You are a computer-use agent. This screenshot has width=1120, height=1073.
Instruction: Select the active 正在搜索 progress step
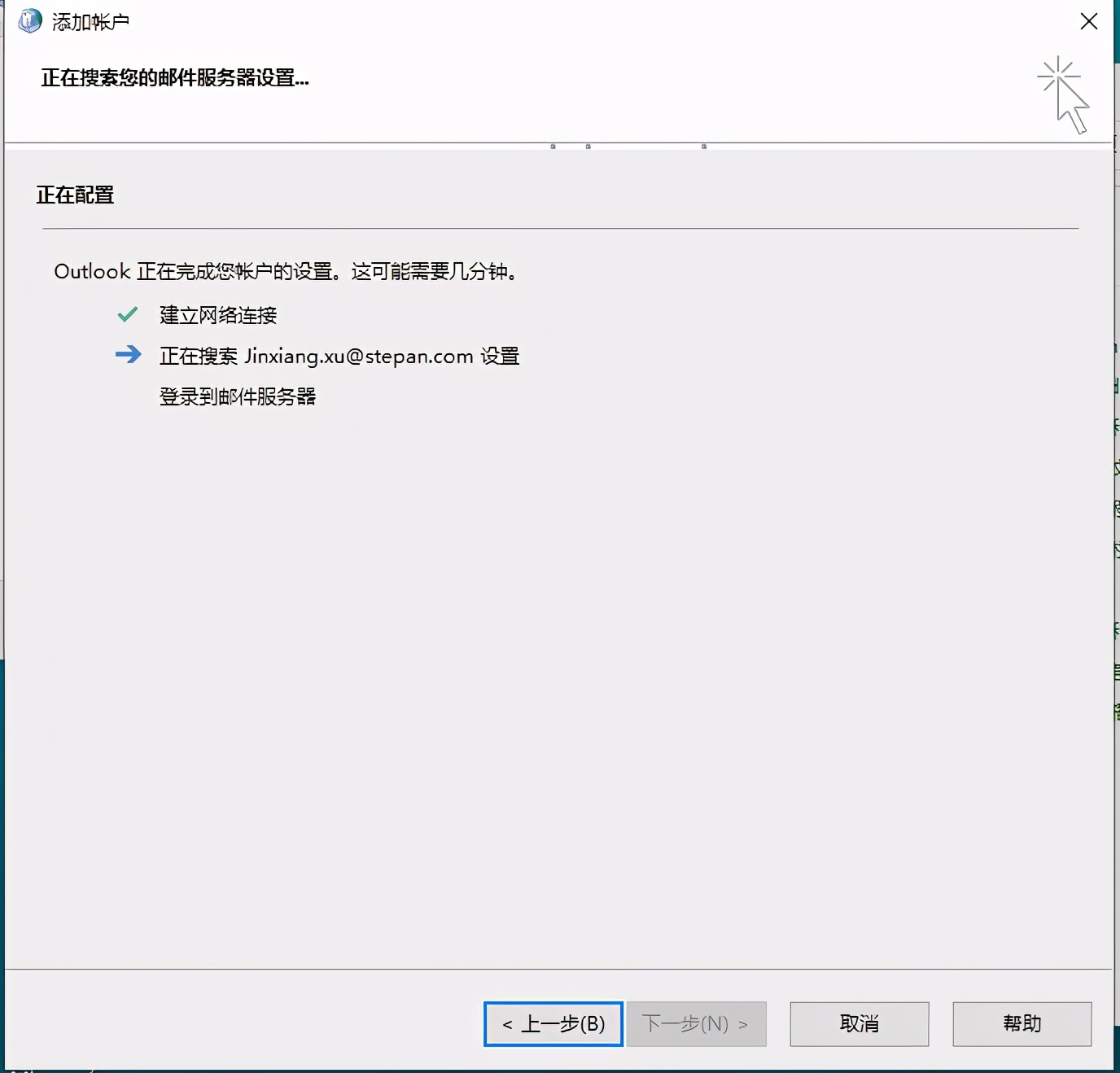coord(339,356)
